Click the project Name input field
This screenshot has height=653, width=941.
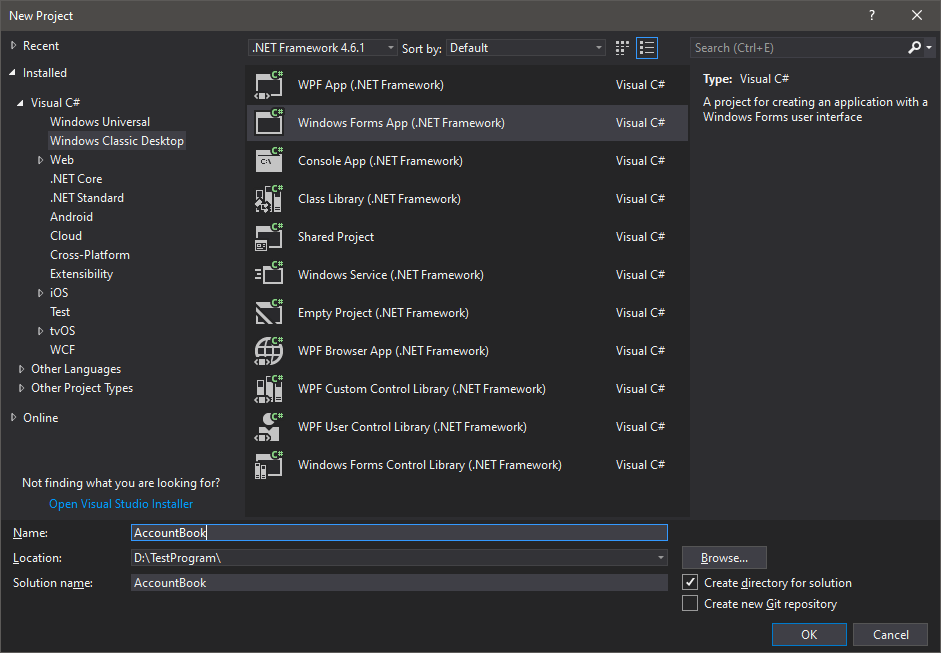[x=399, y=532]
